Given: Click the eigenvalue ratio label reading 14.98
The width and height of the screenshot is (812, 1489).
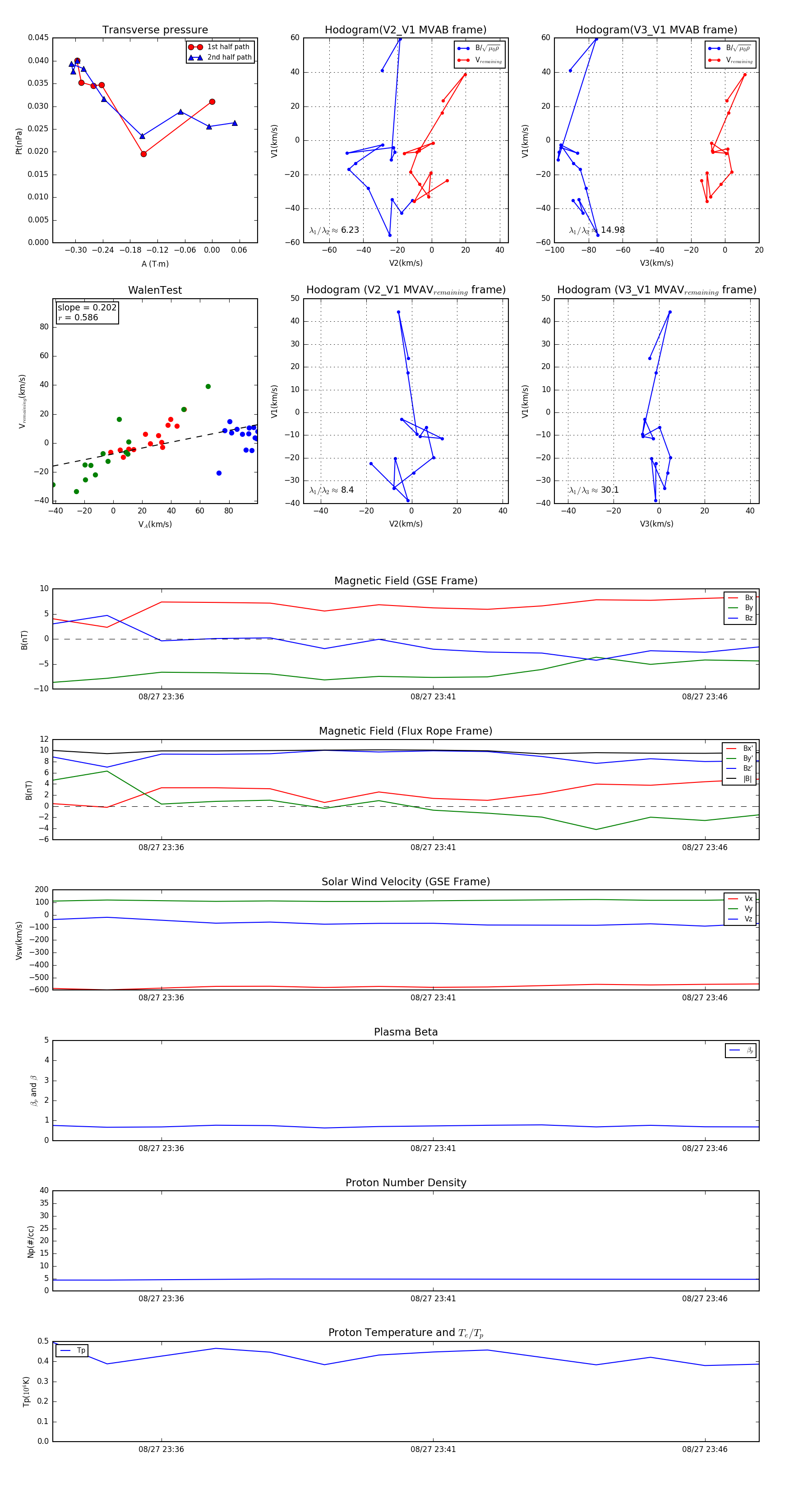Looking at the screenshot, I should [596, 230].
